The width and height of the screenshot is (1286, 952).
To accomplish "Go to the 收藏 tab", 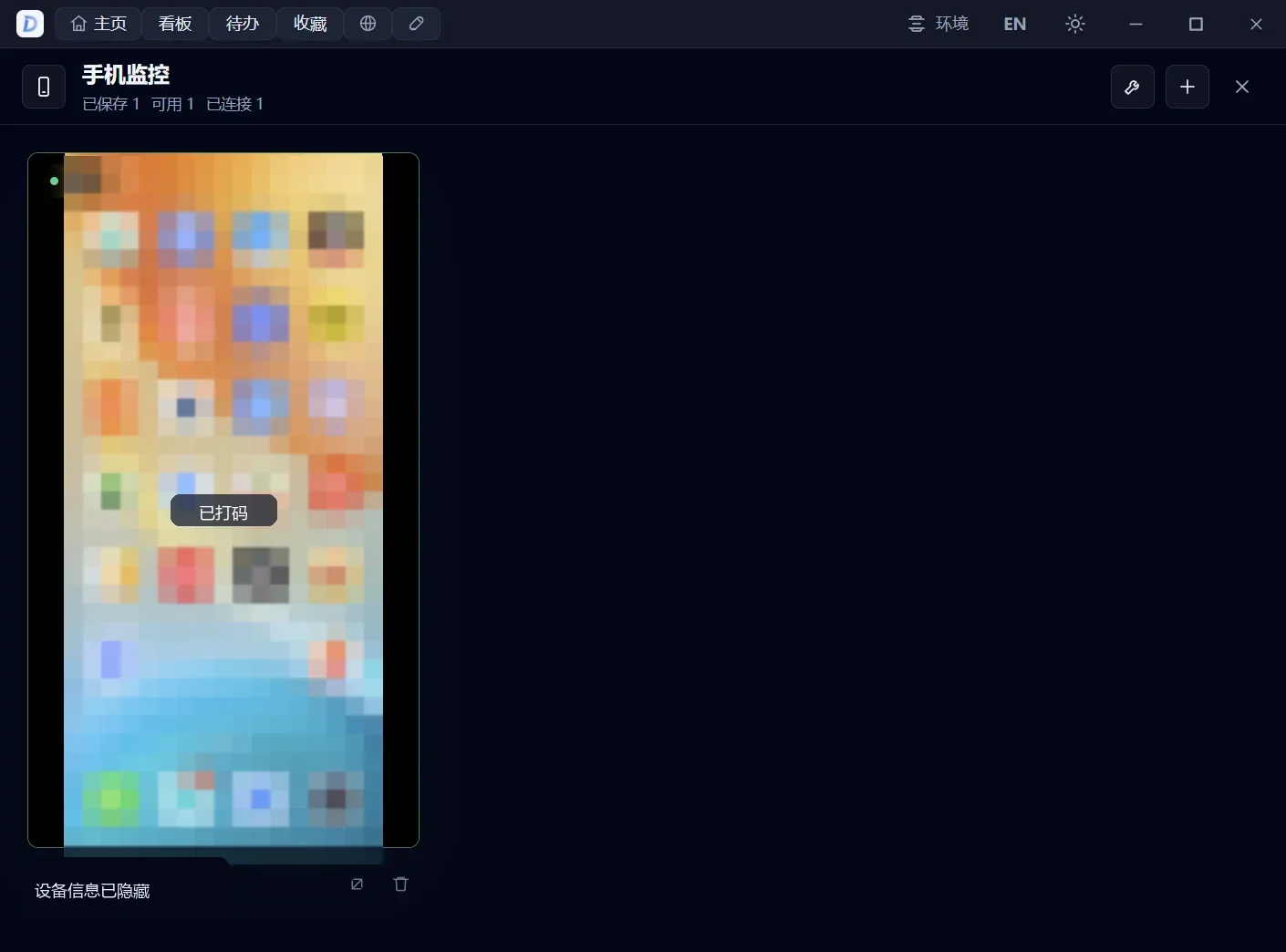I will coord(310,24).
